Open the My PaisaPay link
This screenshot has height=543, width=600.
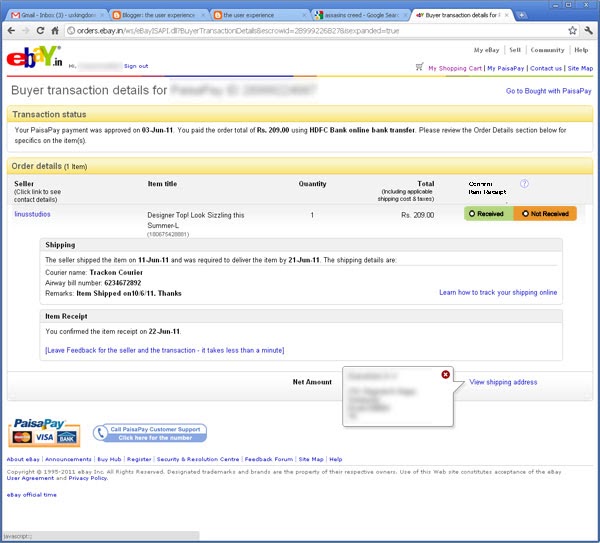(x=505, y=68)
